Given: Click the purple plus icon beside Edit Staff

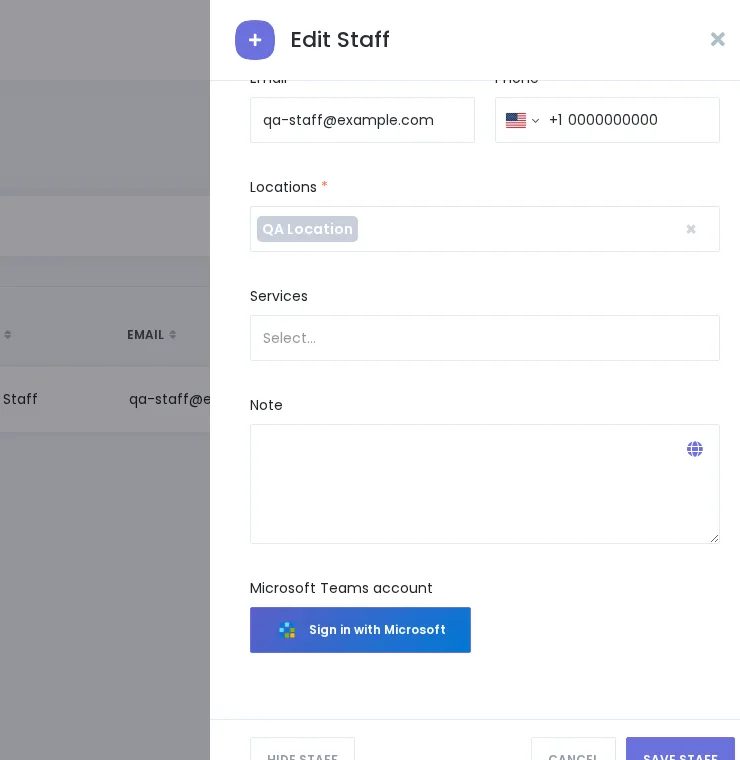Looking at the screenshot, I should tap(254, 40).
